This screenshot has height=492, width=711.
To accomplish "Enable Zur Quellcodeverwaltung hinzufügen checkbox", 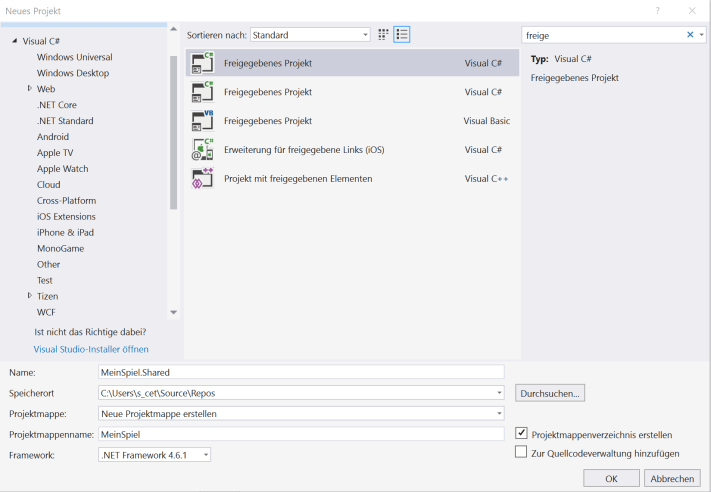I will pyautogui.click(x=521, y=452).
